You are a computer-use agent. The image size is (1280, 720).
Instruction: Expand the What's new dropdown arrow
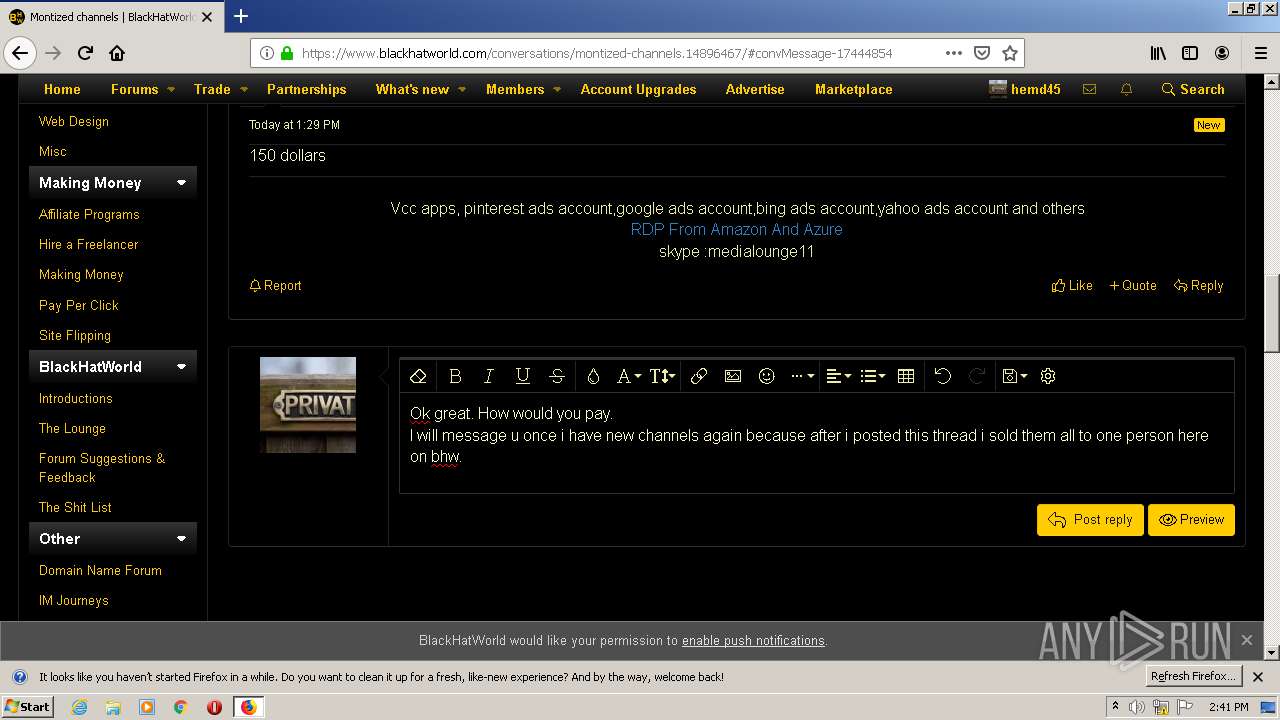pyautogui.click(x=462, y=89)
